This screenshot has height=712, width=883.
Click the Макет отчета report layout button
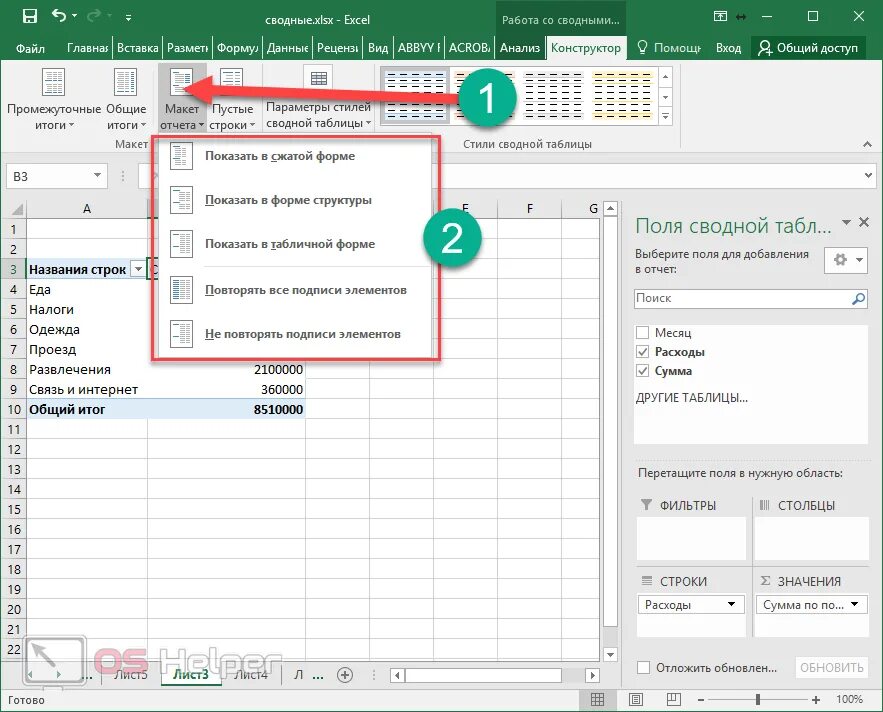(181, 99)
